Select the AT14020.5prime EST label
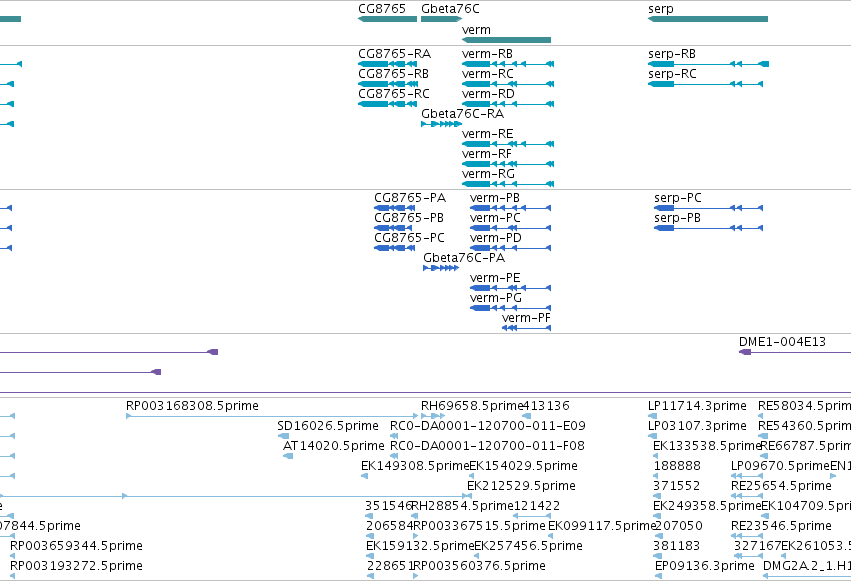Screen dimensions: 851x581 pos(334,446)
